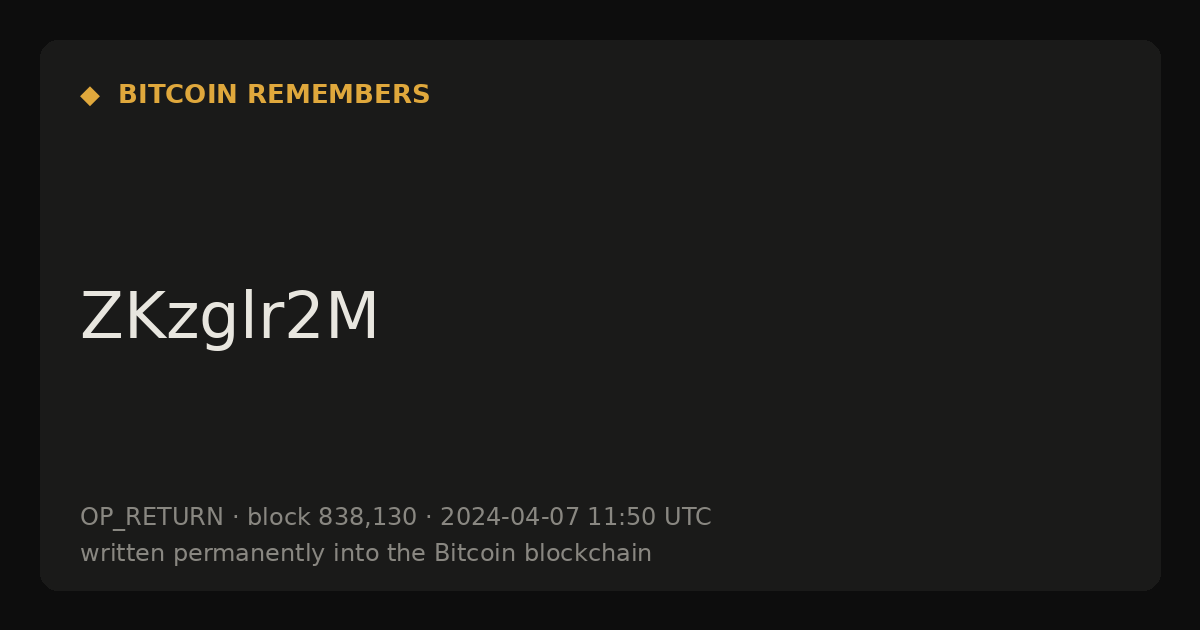Click the dot separator before the date
1200x630 pixels.
pos(429,518)
